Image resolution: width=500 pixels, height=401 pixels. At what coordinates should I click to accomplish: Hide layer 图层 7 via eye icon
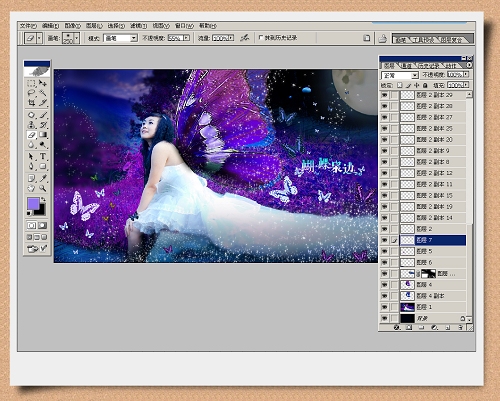385,240
